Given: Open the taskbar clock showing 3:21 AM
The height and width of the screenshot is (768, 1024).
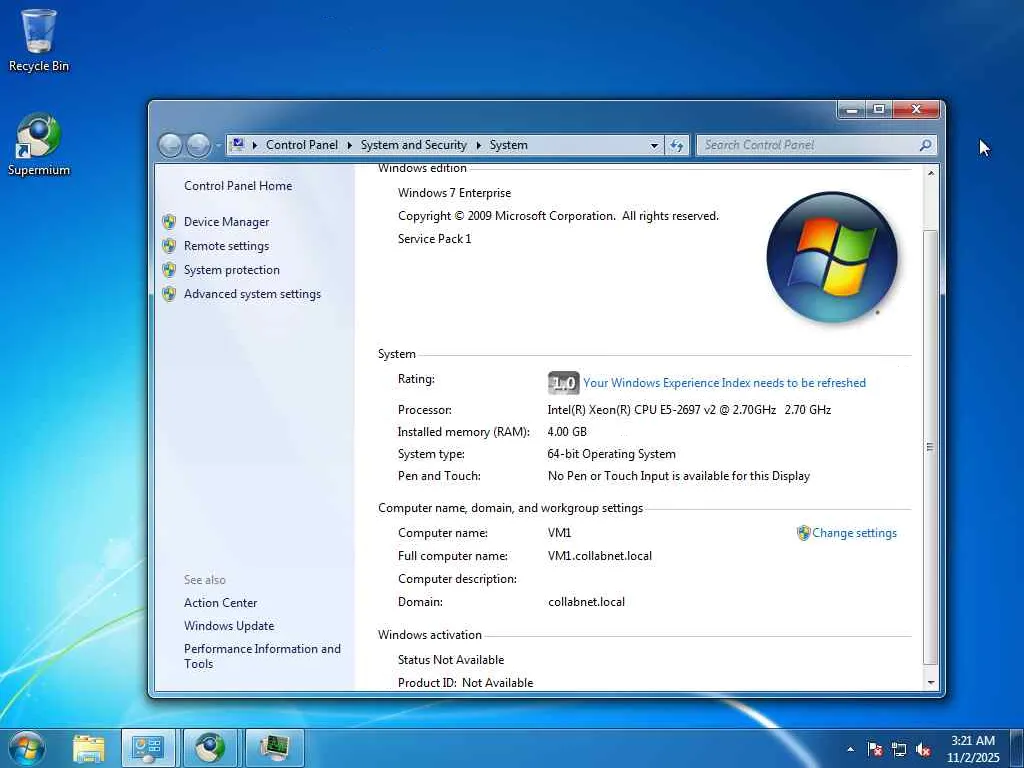Looking at the screenshot, I should tap(973, 748).
